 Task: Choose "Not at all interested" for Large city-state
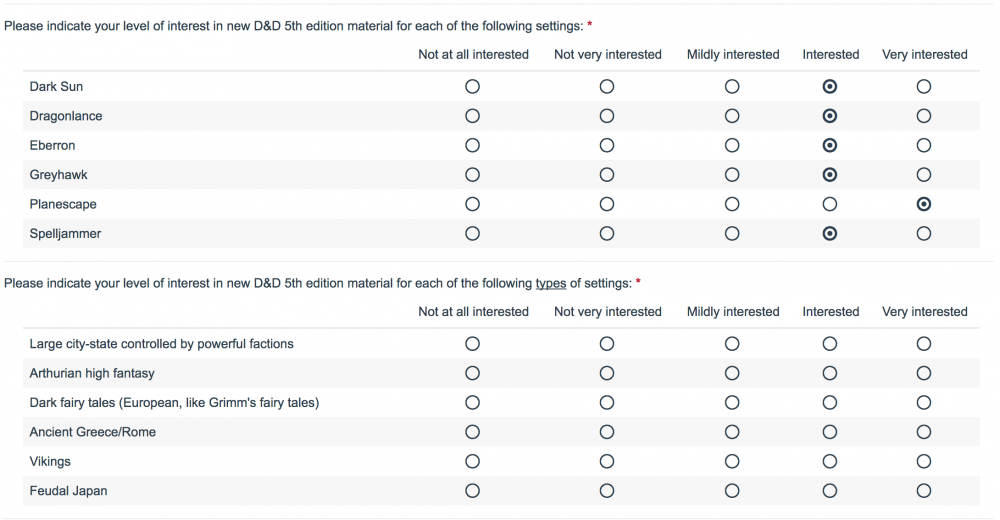[x=473, y=344]
